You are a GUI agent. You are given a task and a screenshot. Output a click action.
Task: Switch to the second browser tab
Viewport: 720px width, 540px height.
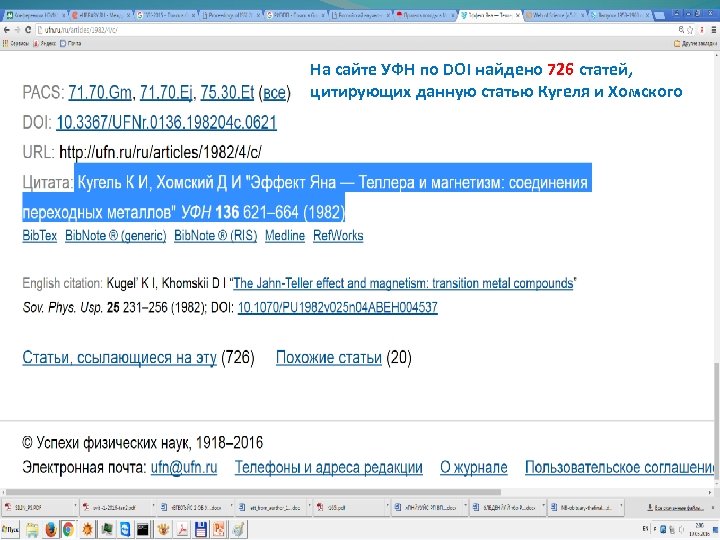point(100,15)
